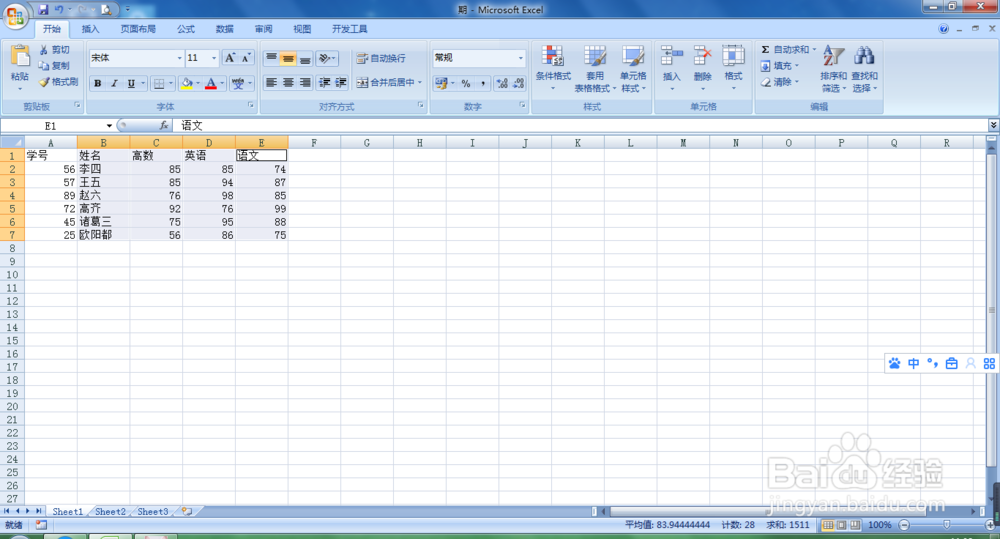Screen dimensions: 1000x539
Task: Click the AutoSum 自动求和 sigma icon
Action: (765, 50)
